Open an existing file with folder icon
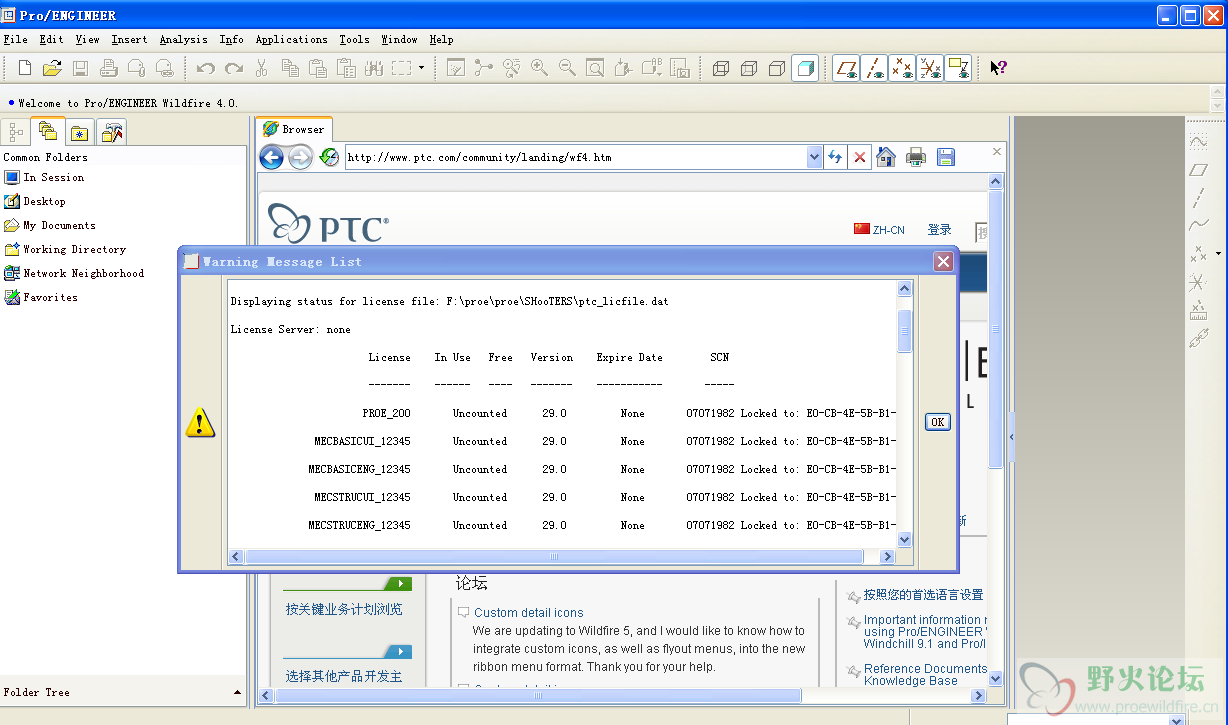Screen dimensions: 1228x725 point(52,68)
